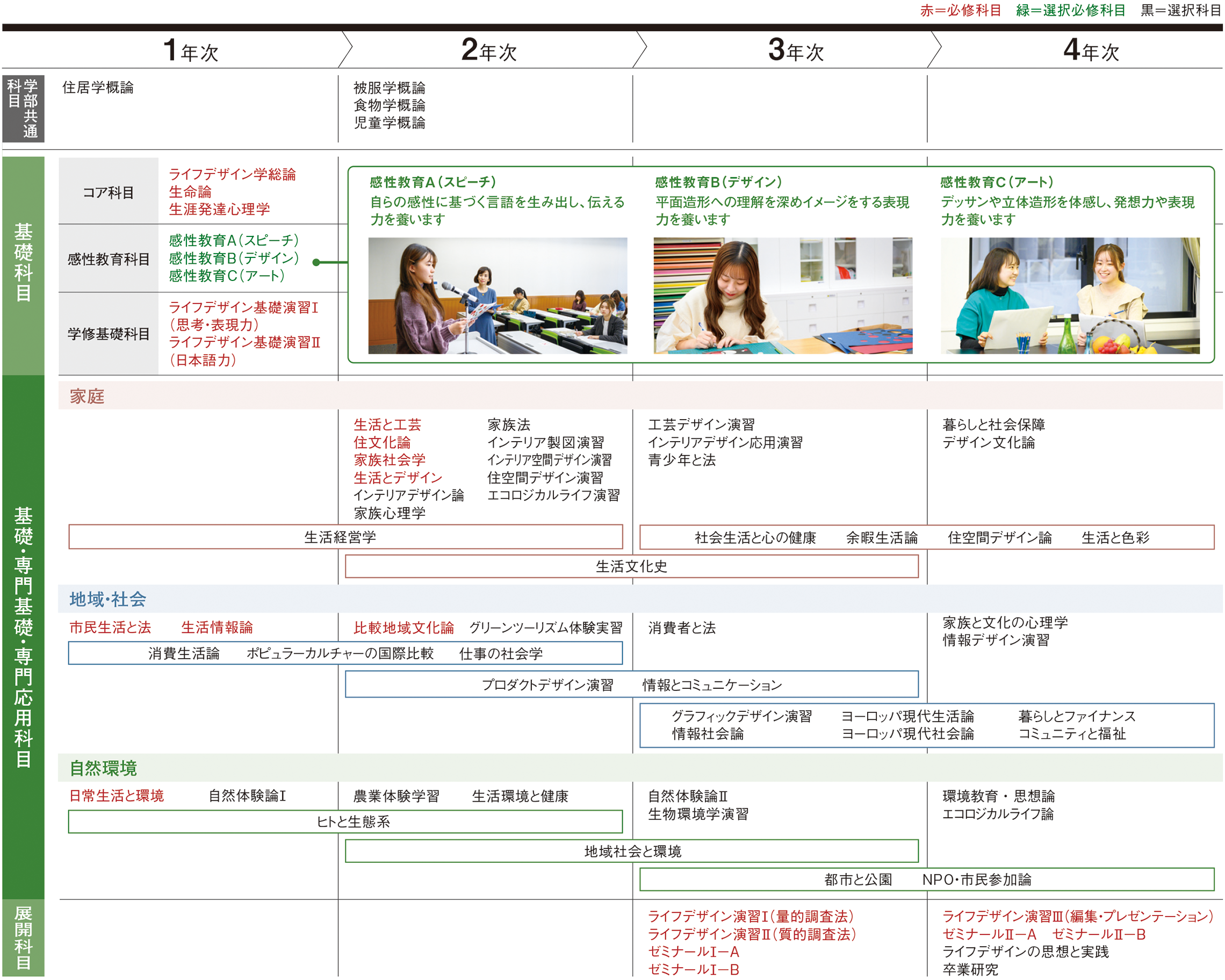This screenshot has height=980, width=1225.
Task: Click the コア科目 label cell
Action: click(109, 192)
